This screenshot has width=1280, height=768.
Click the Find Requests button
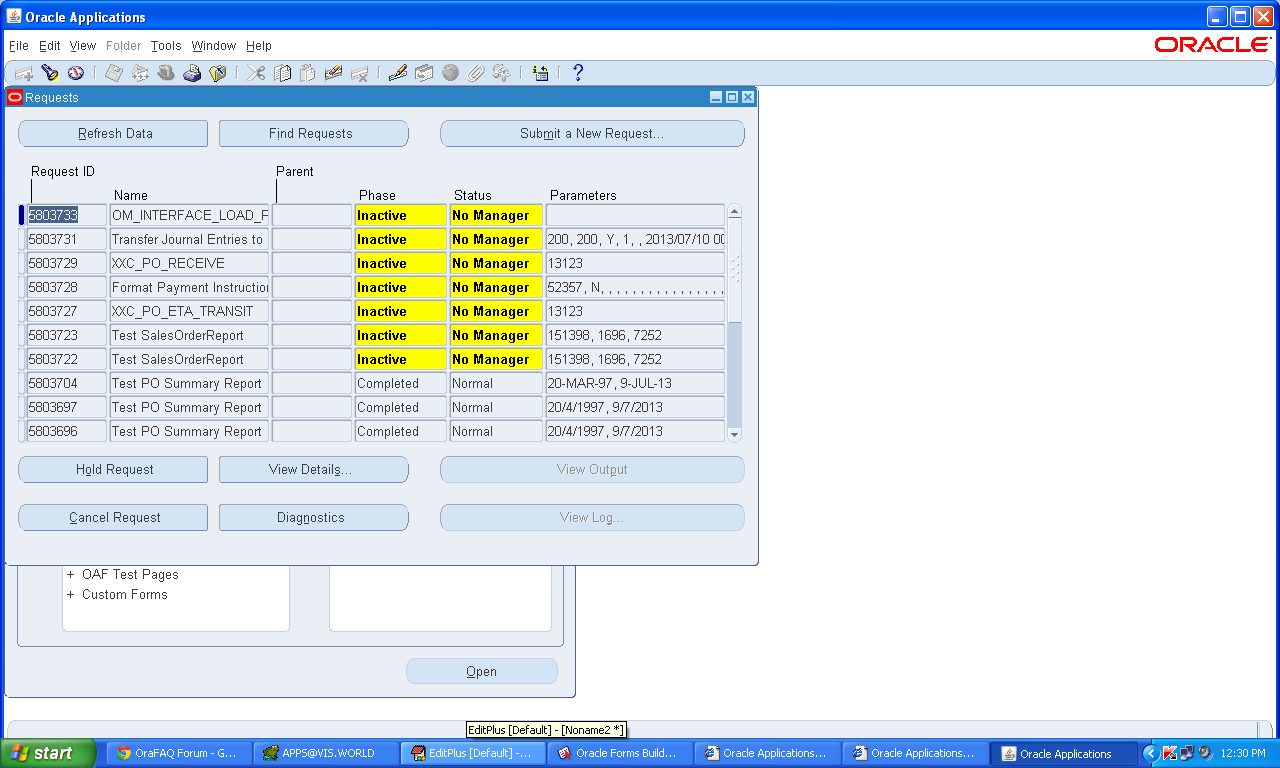(x=314, y=134)
